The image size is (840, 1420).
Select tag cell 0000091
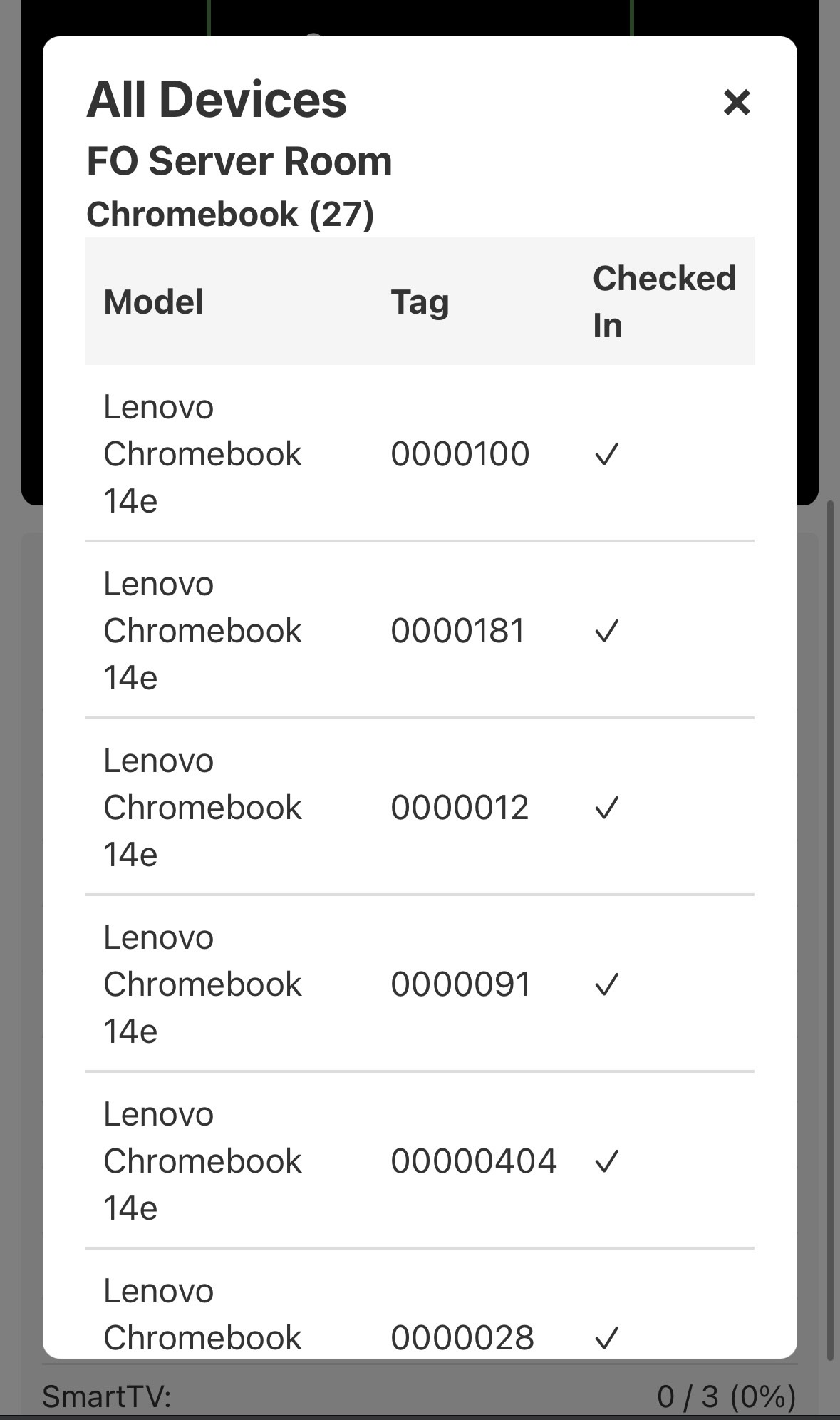tap(460, 984)
